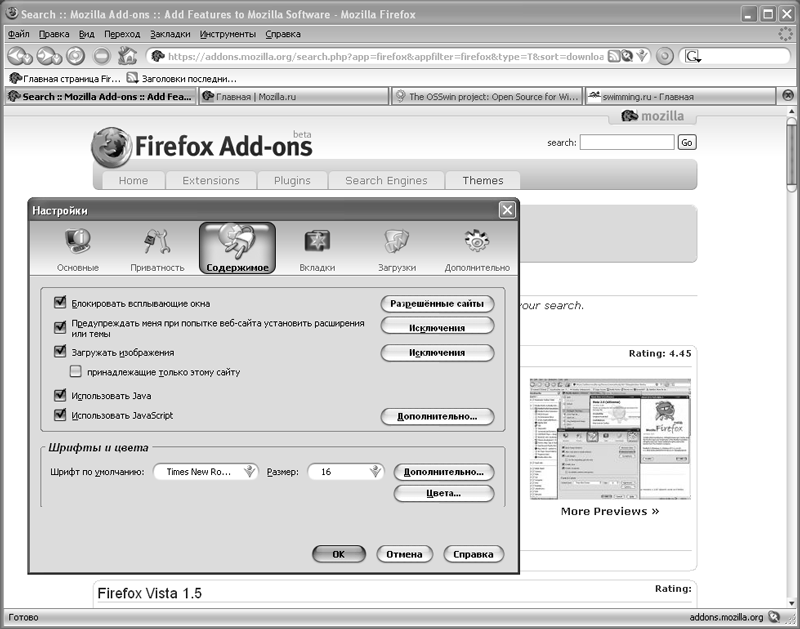Open the Основные settings panel
The image size is (800, 629).
click(x=77, y=248)
